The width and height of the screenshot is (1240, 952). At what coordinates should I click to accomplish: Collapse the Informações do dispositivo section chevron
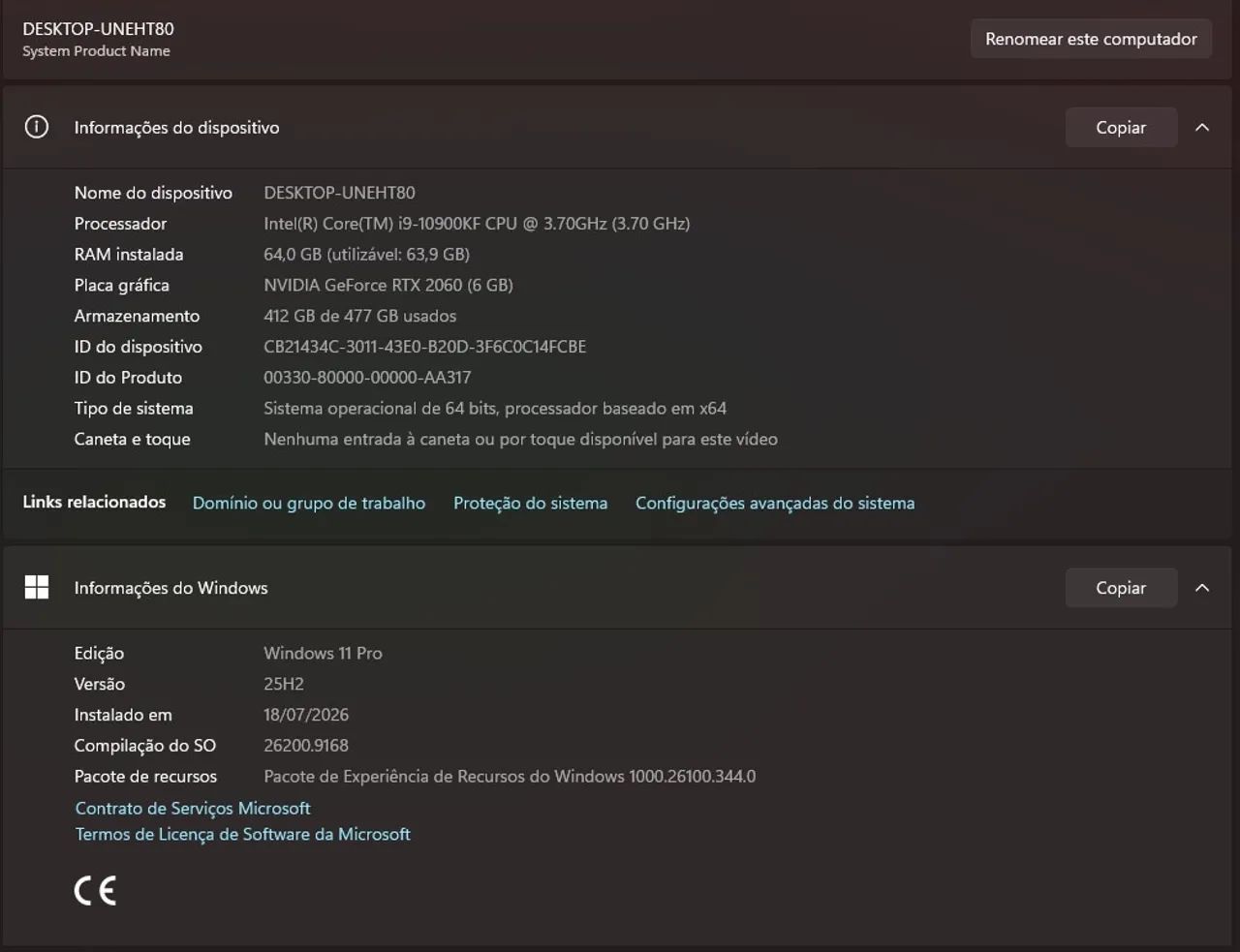coord(1202,127)
